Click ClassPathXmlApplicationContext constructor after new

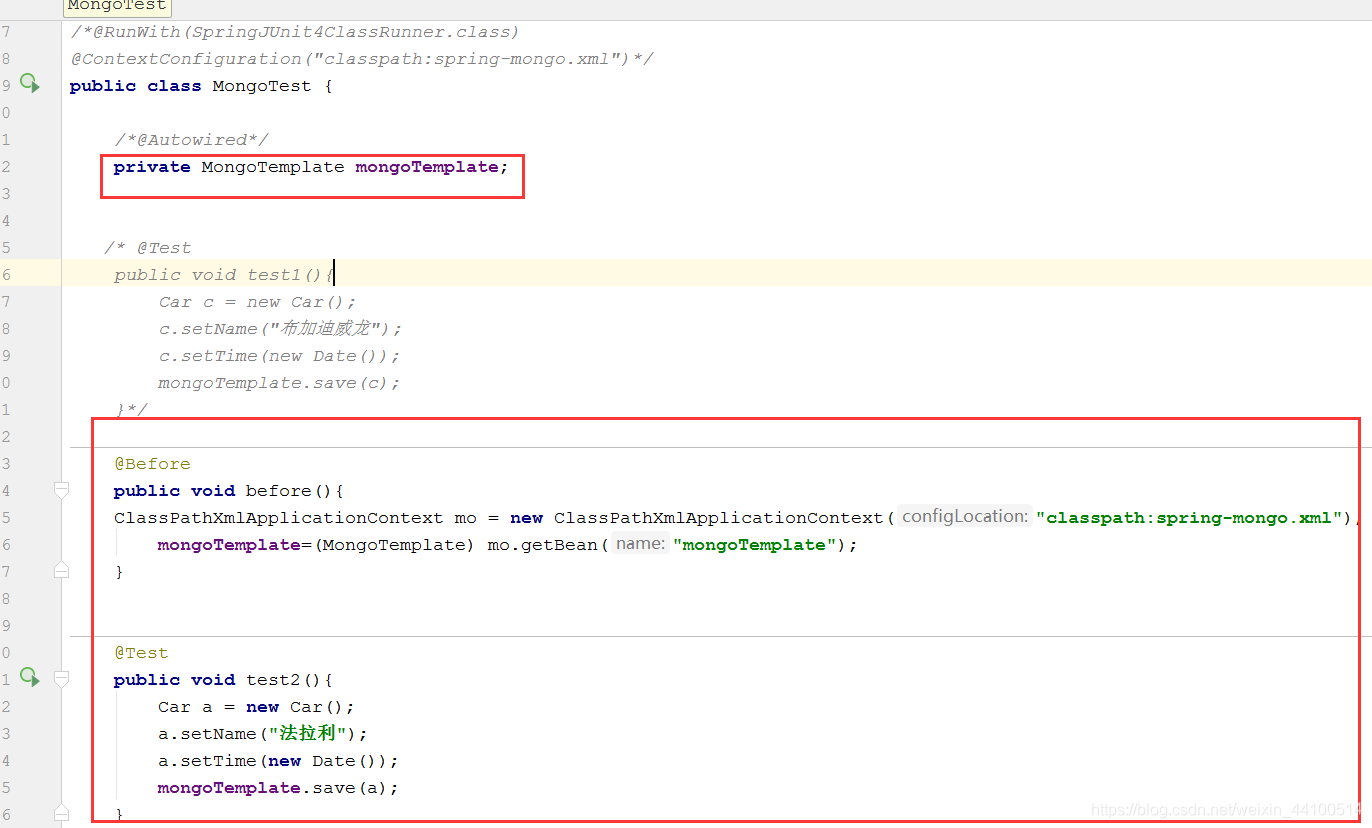pyautogui.click(x=719, y=518)
